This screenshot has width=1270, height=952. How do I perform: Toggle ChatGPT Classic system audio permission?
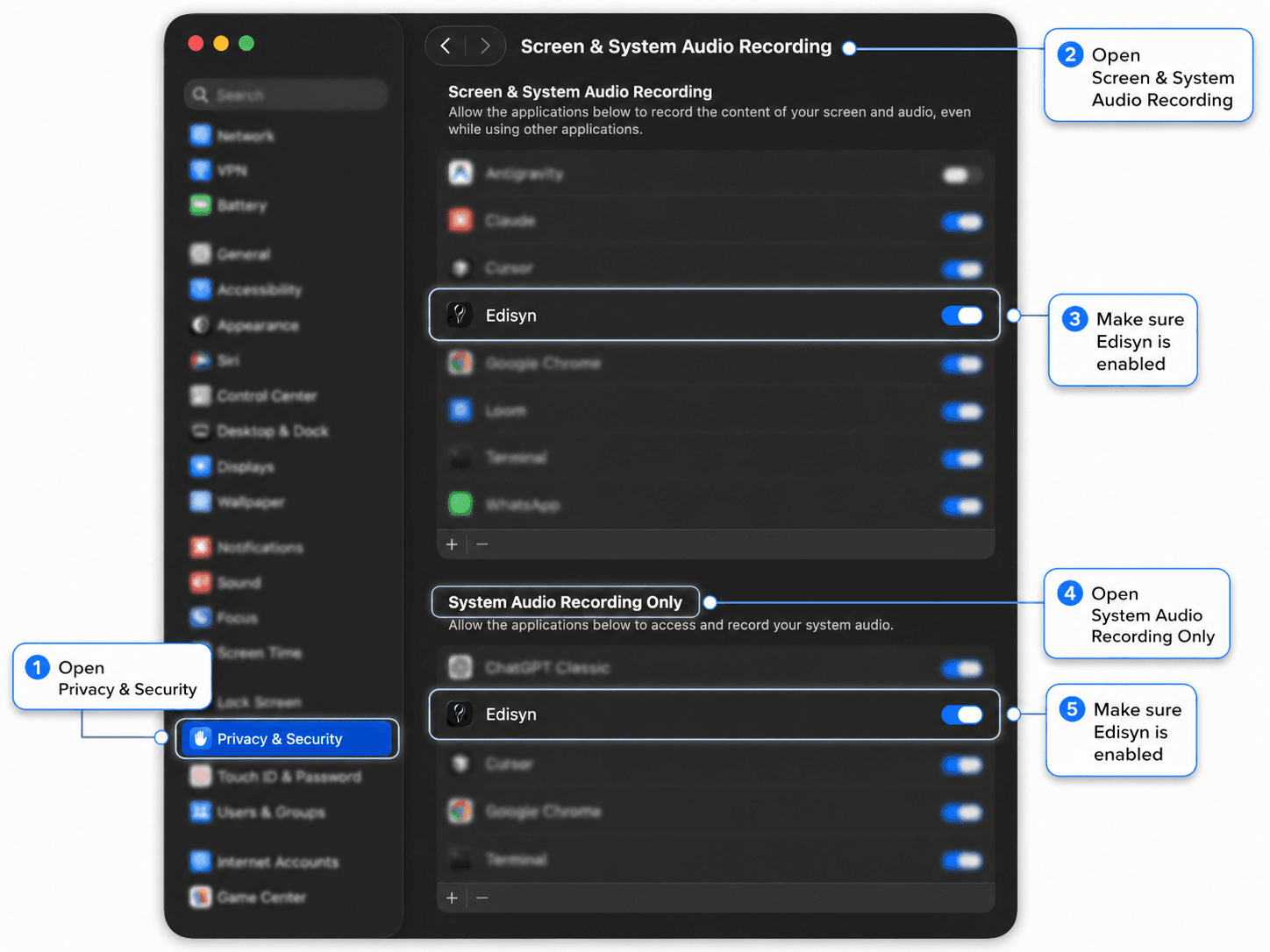[962, 669]
